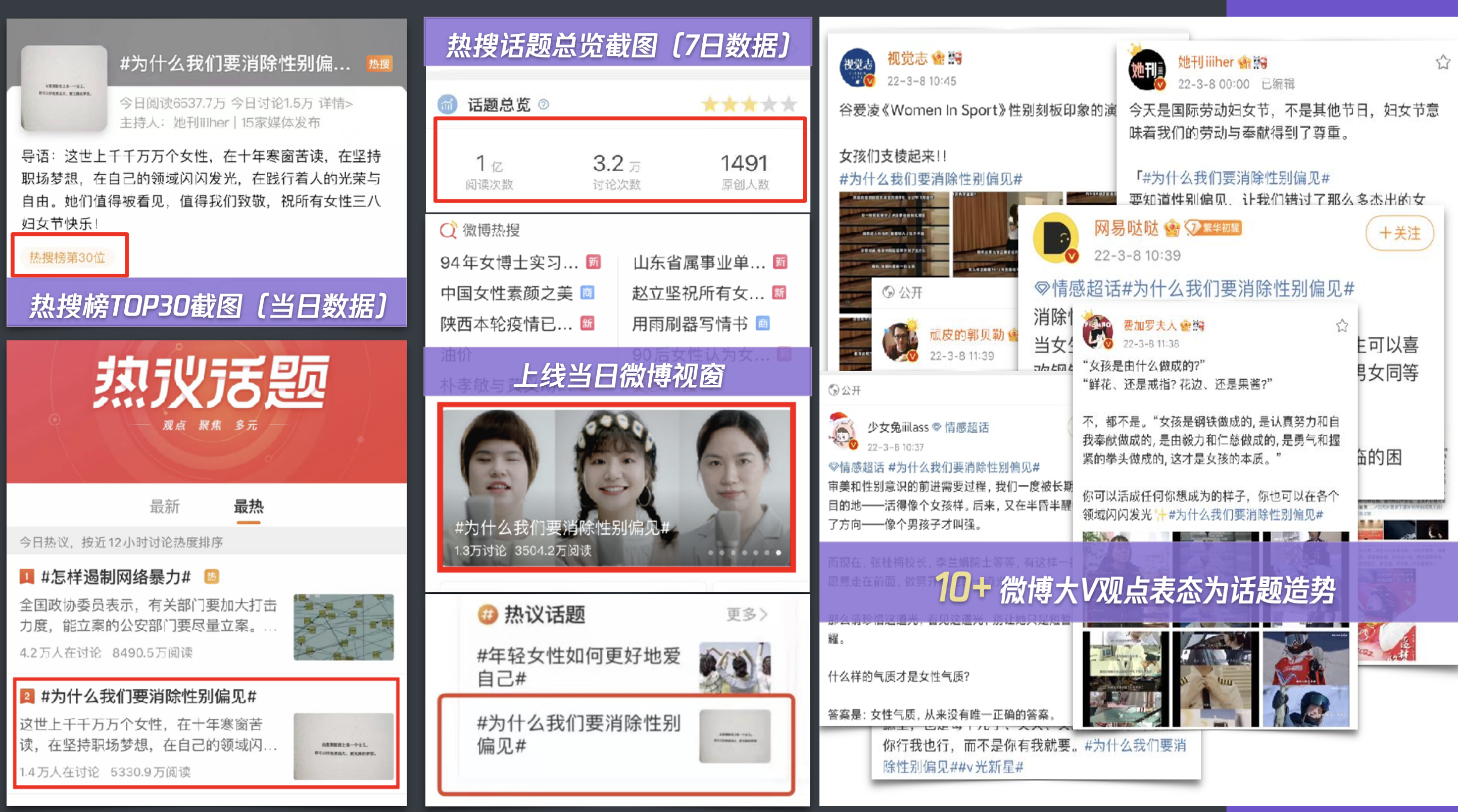Click 3.2万 讨论次数 stat
Screen dimensions: 1458x812
coord(616,172)
